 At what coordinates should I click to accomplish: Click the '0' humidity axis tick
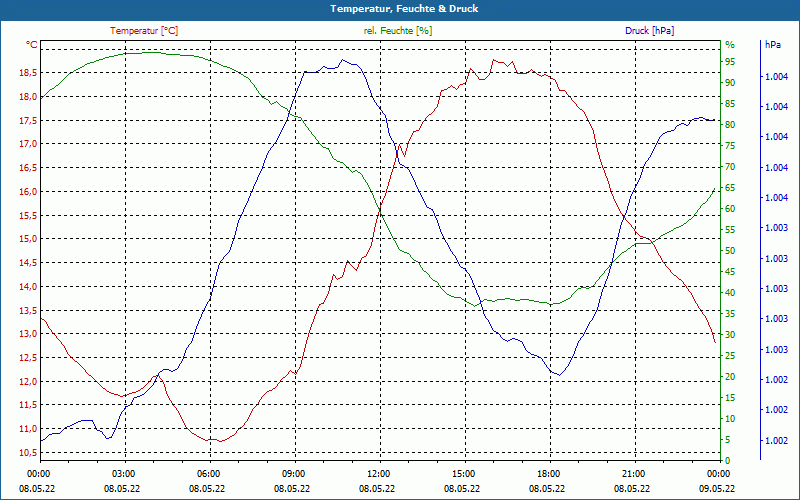728,461
